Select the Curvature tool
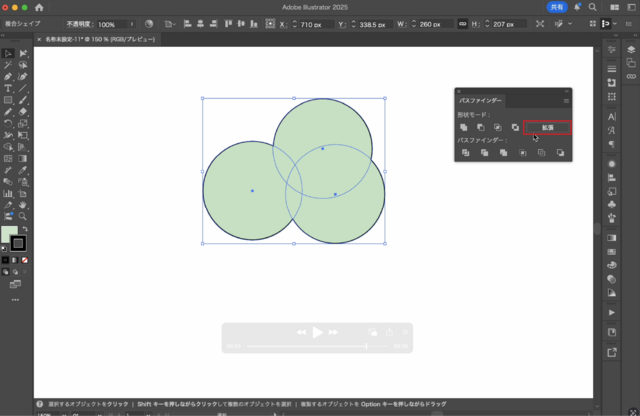The height and width of the screenshot is (416, 640). tap(23, 77)
